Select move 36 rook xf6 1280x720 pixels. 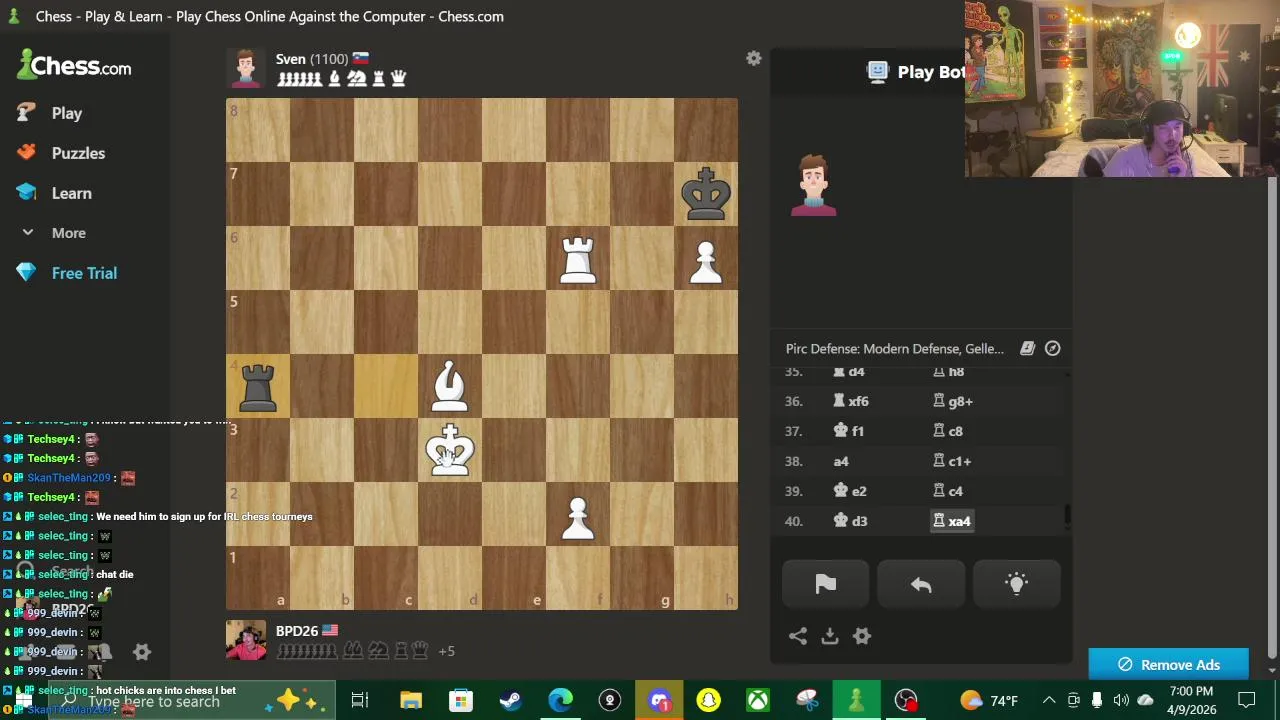click(852, 401)
